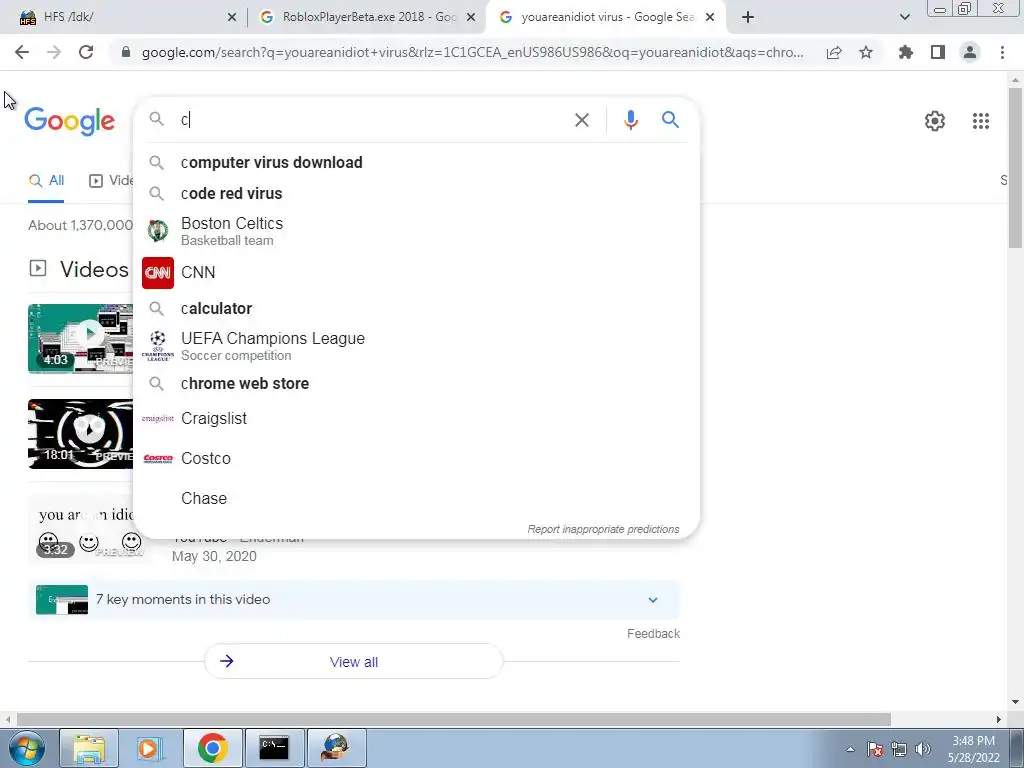Screen dimensions: 1024x768
Task: Open tab search dropdown arrow
Action: 904,18
